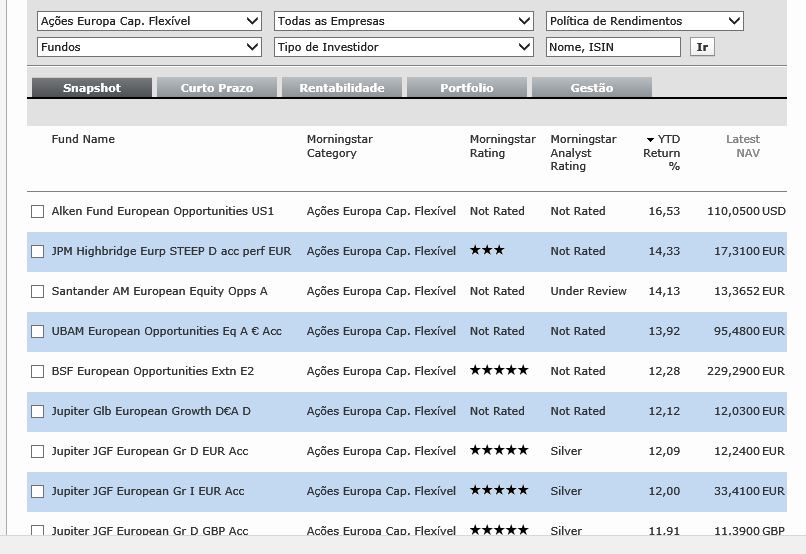Click Under Review analyst rating for Santander

pyautogui.click(x=589, y=291)
